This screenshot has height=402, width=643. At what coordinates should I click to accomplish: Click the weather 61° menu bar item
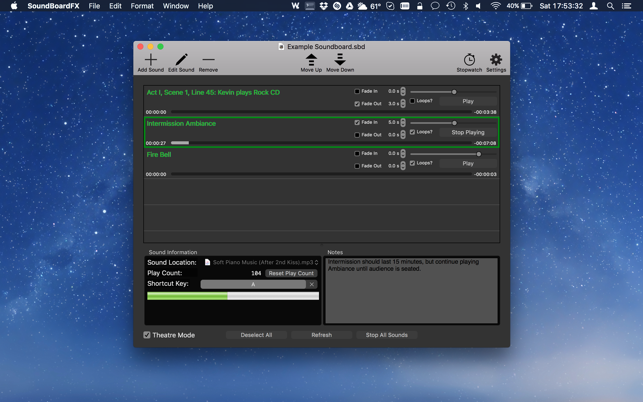click(369, 6)
